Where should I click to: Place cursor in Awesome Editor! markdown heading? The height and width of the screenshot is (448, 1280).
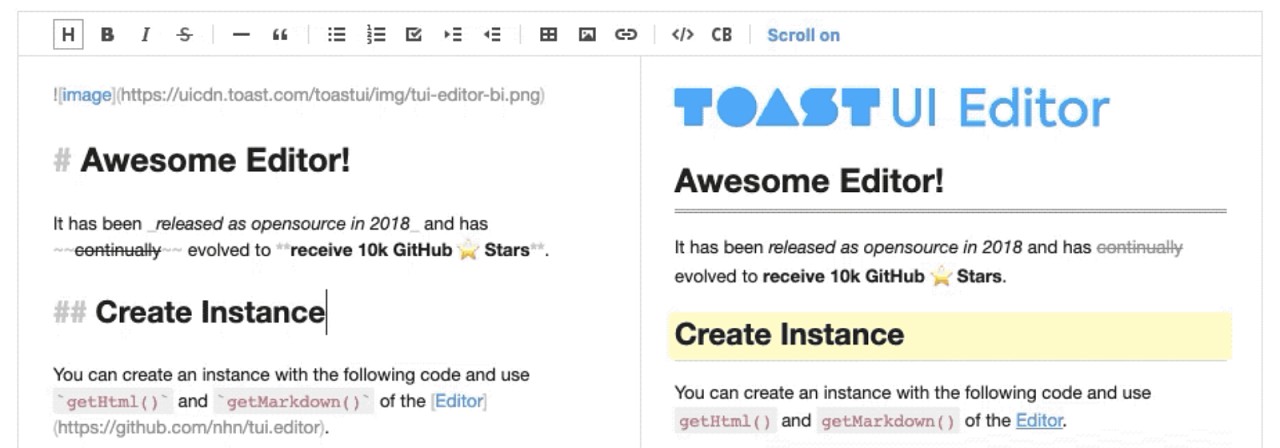pyautogui.click(x=215, y=161)
